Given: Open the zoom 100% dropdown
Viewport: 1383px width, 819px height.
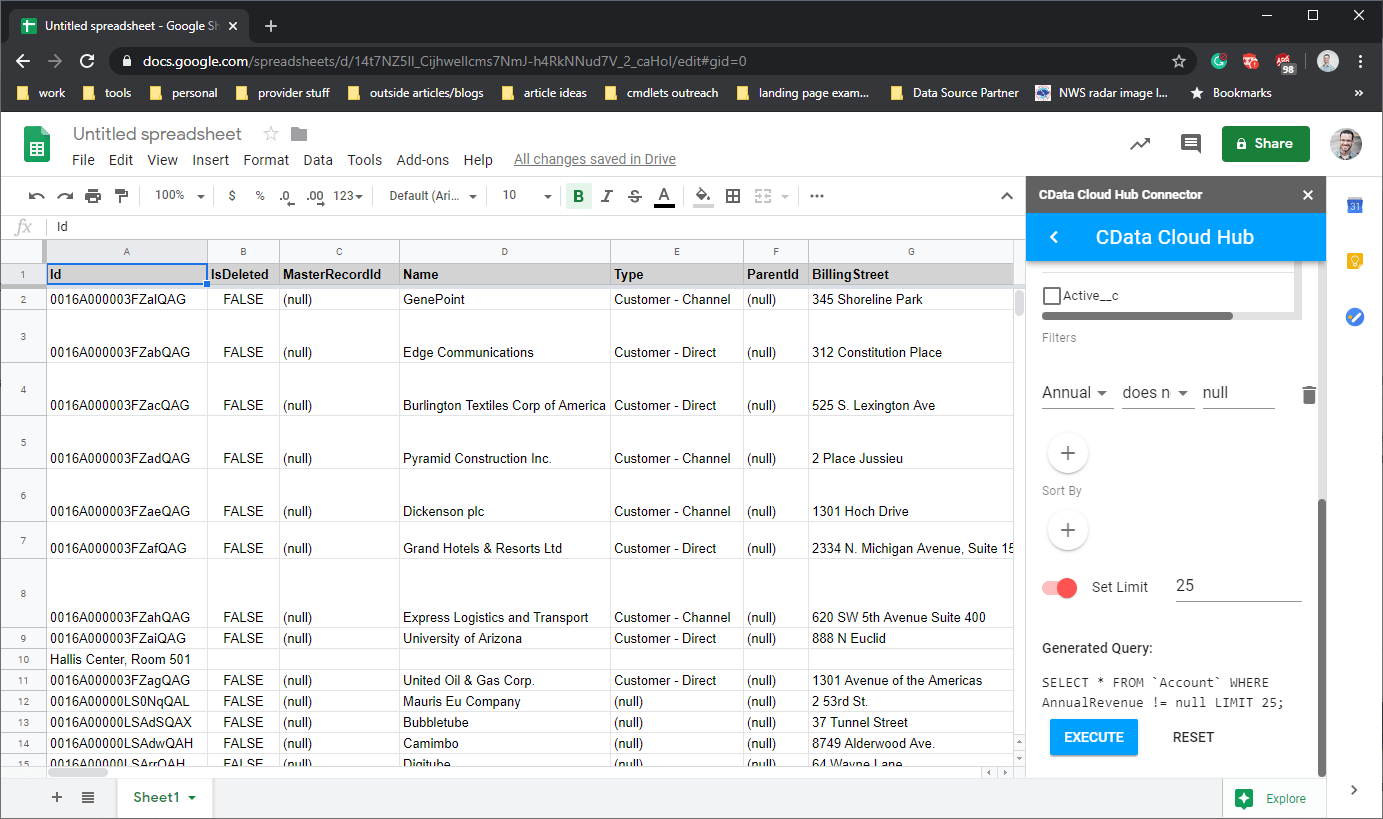Looking at the screenshot, I should coord(180,196).
